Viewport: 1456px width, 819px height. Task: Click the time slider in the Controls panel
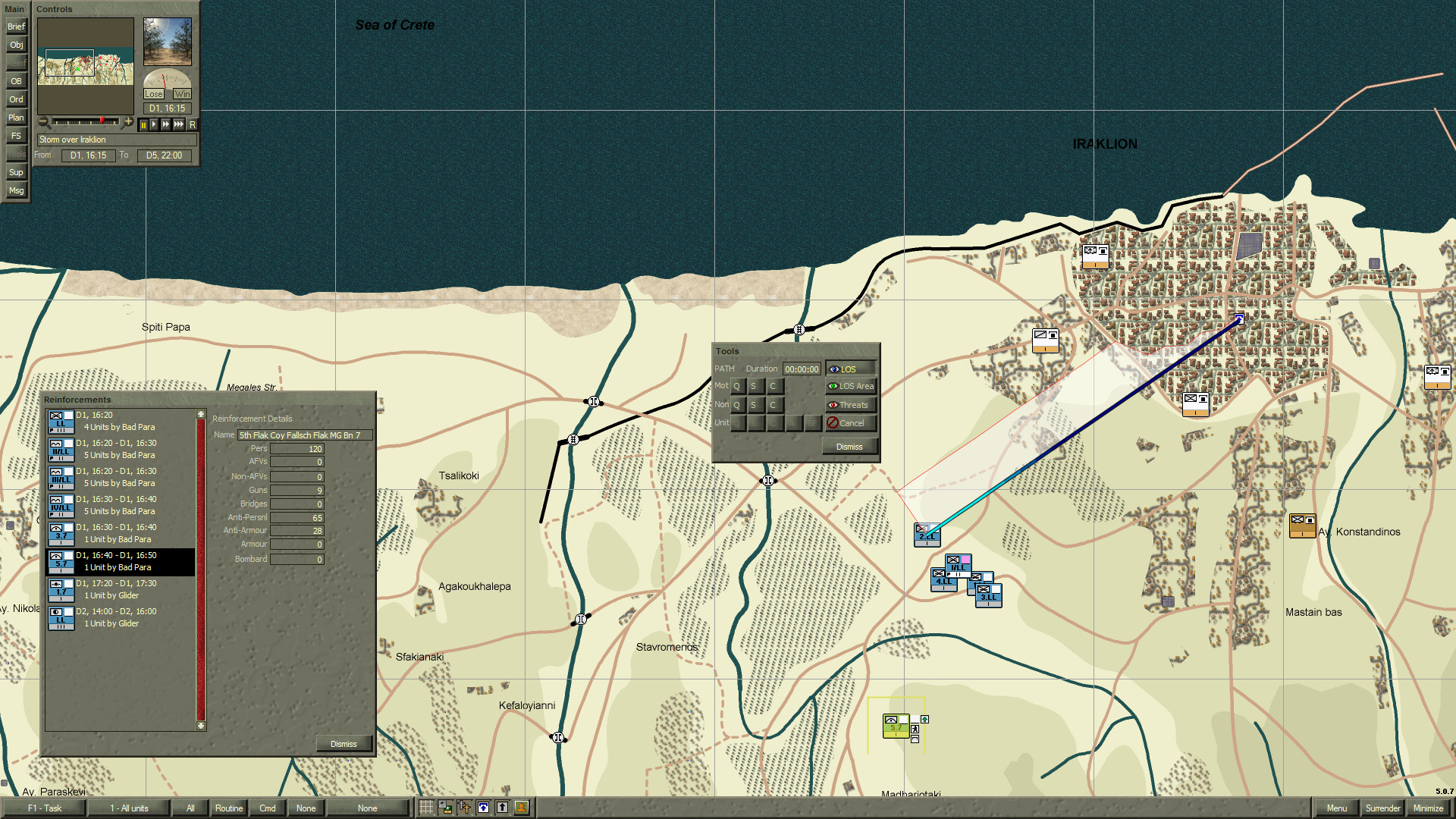(x=85, y=121)
